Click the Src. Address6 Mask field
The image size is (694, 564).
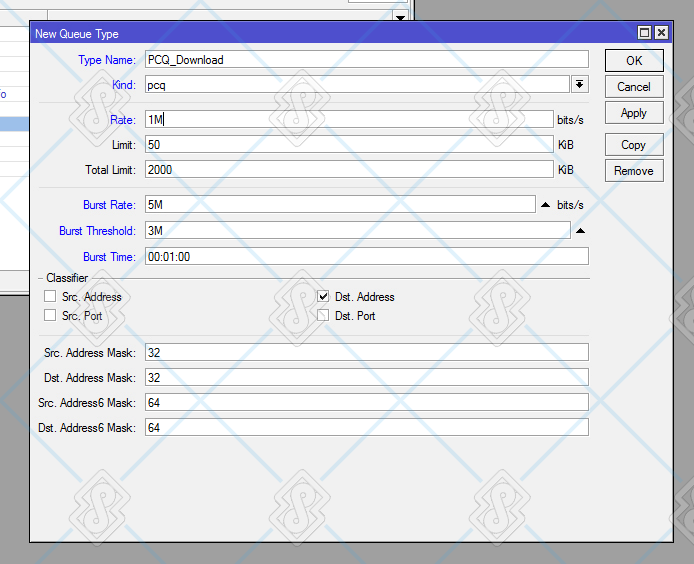pos(366,402)
